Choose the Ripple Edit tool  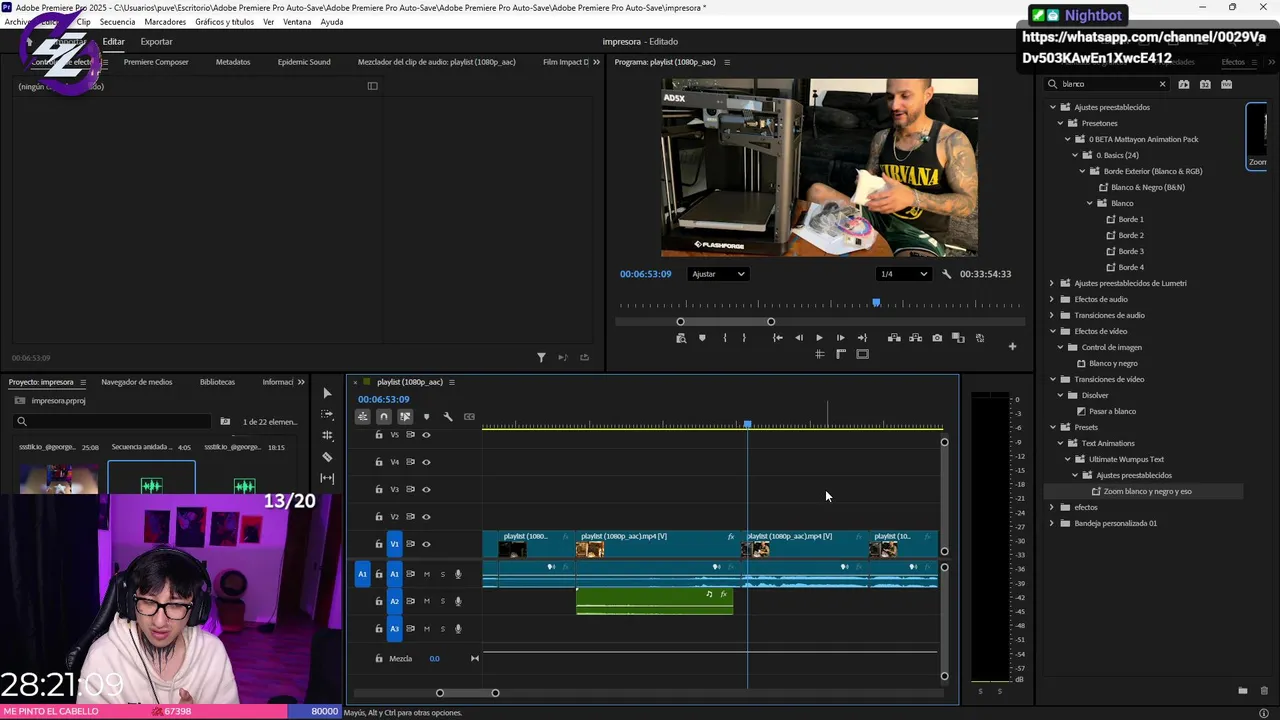327,436
